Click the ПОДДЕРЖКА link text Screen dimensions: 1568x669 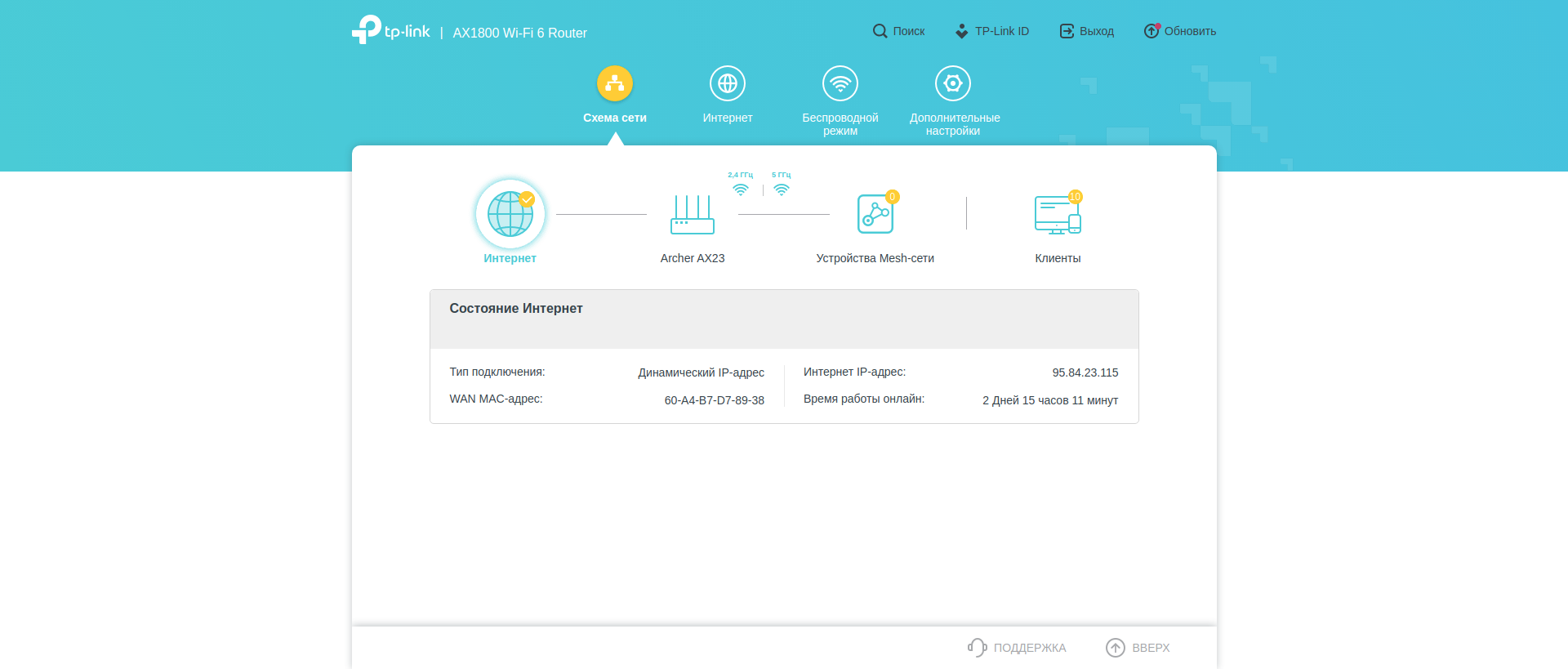click(1030, 648)
